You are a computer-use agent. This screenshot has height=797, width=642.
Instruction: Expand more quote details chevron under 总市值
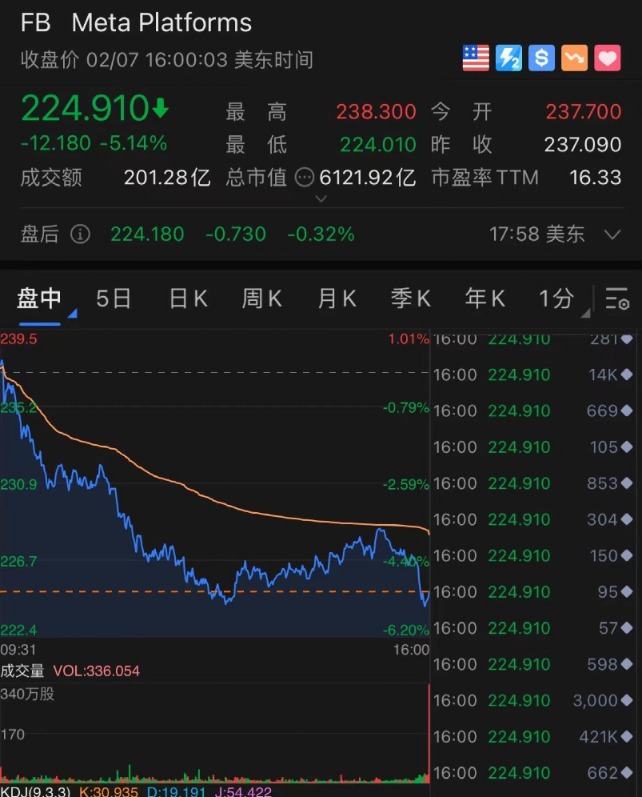tap(321, 199)
